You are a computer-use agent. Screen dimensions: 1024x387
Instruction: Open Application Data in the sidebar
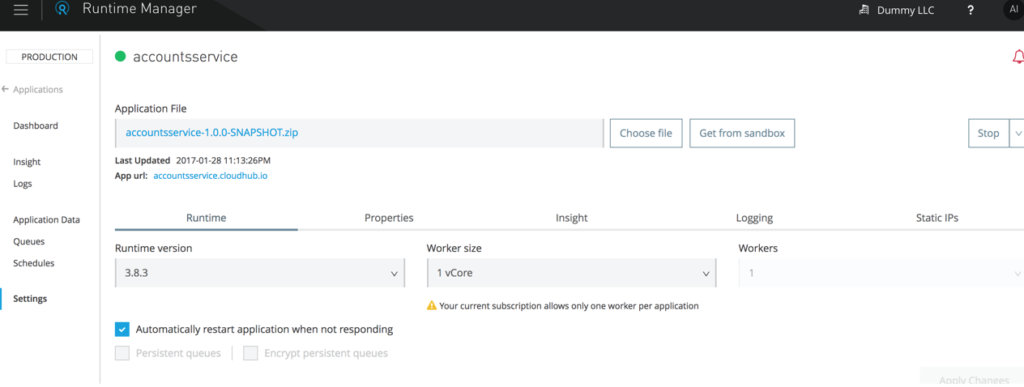point(46,220)
